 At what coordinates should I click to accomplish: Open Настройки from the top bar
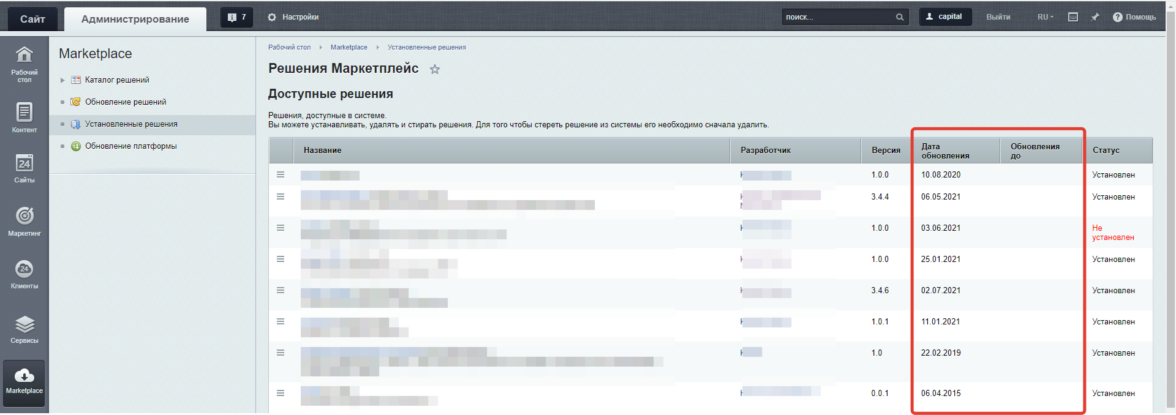pyautogui.click(x=293, y=17)
